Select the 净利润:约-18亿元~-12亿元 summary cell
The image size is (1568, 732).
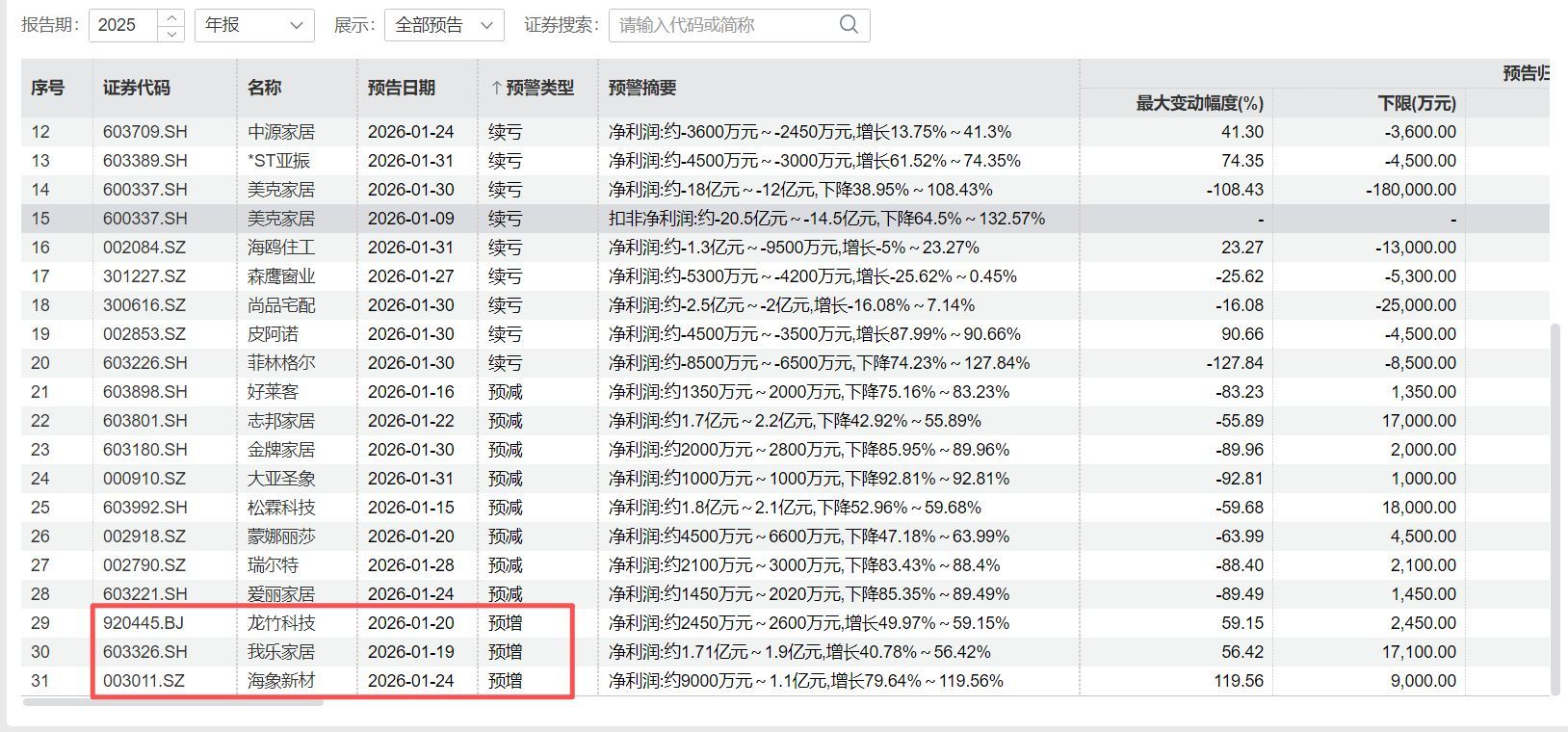click(x=800, y=190)
